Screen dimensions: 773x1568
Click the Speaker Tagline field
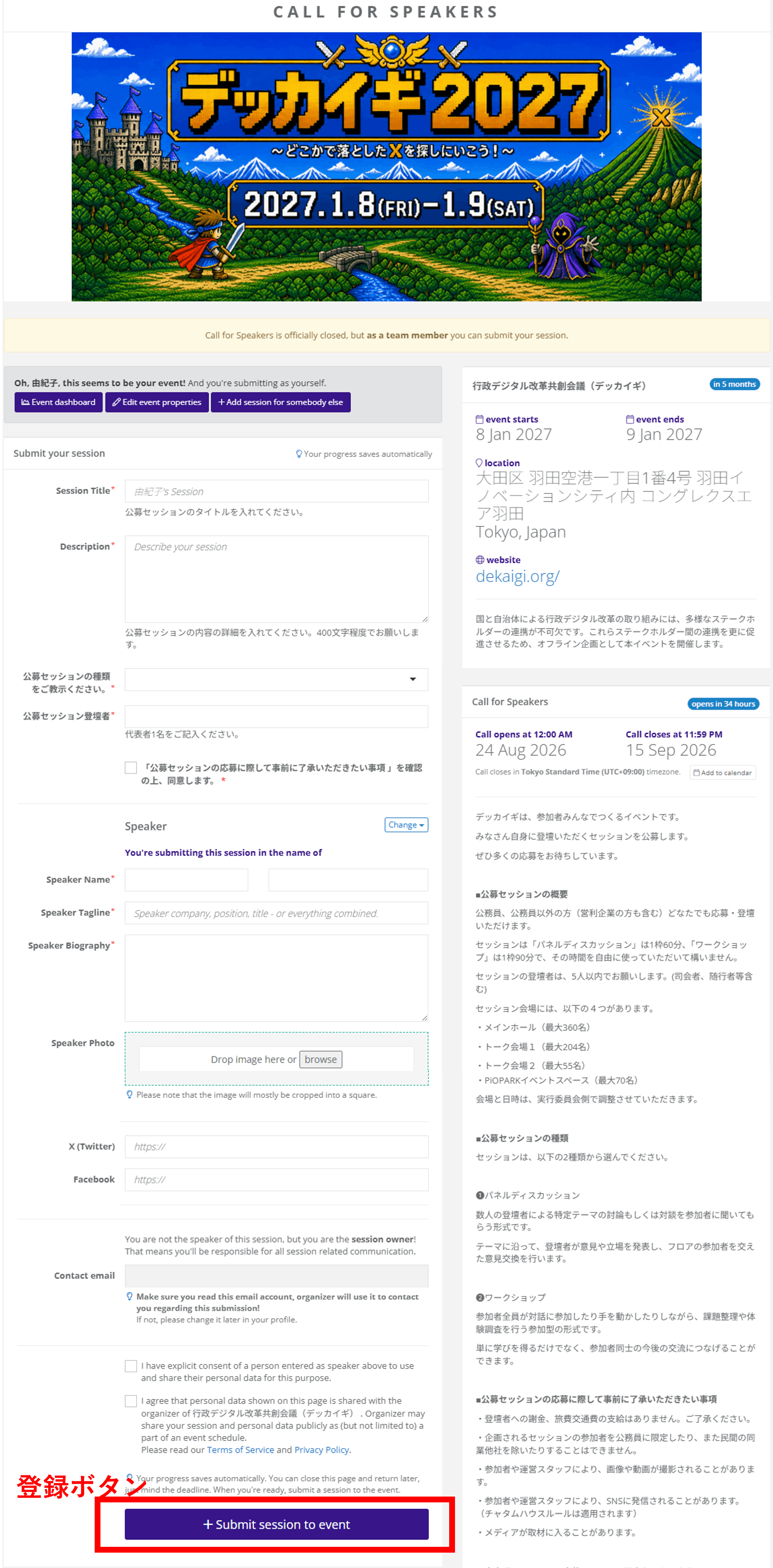coord(276,913)
